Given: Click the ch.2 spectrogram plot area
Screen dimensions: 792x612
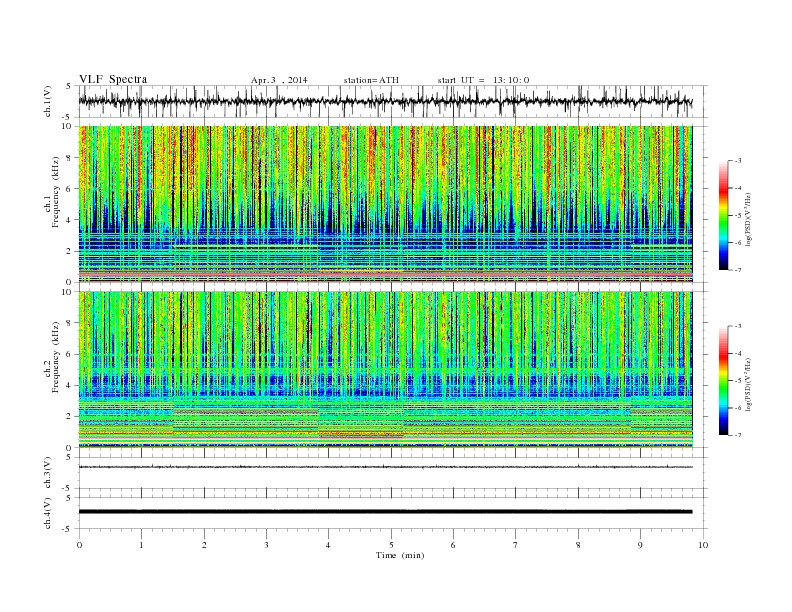Looking at the screenshot, I should 385,369.
